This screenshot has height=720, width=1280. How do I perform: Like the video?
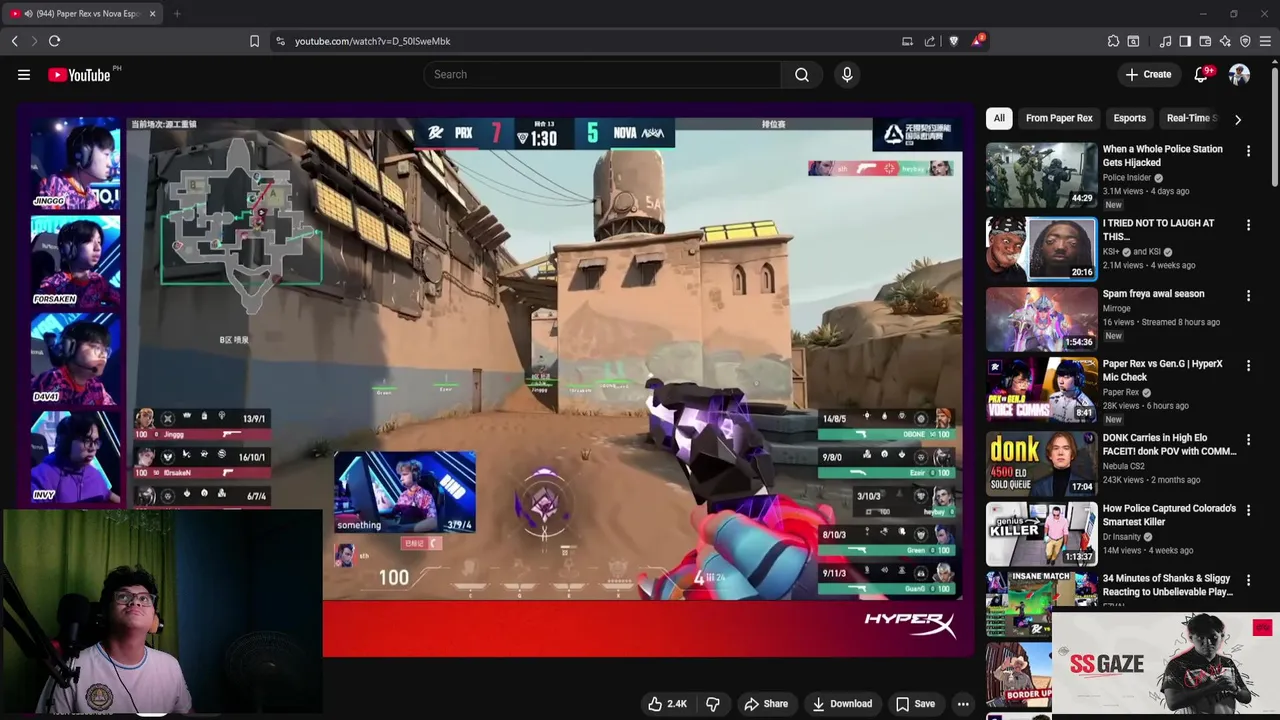667,704
